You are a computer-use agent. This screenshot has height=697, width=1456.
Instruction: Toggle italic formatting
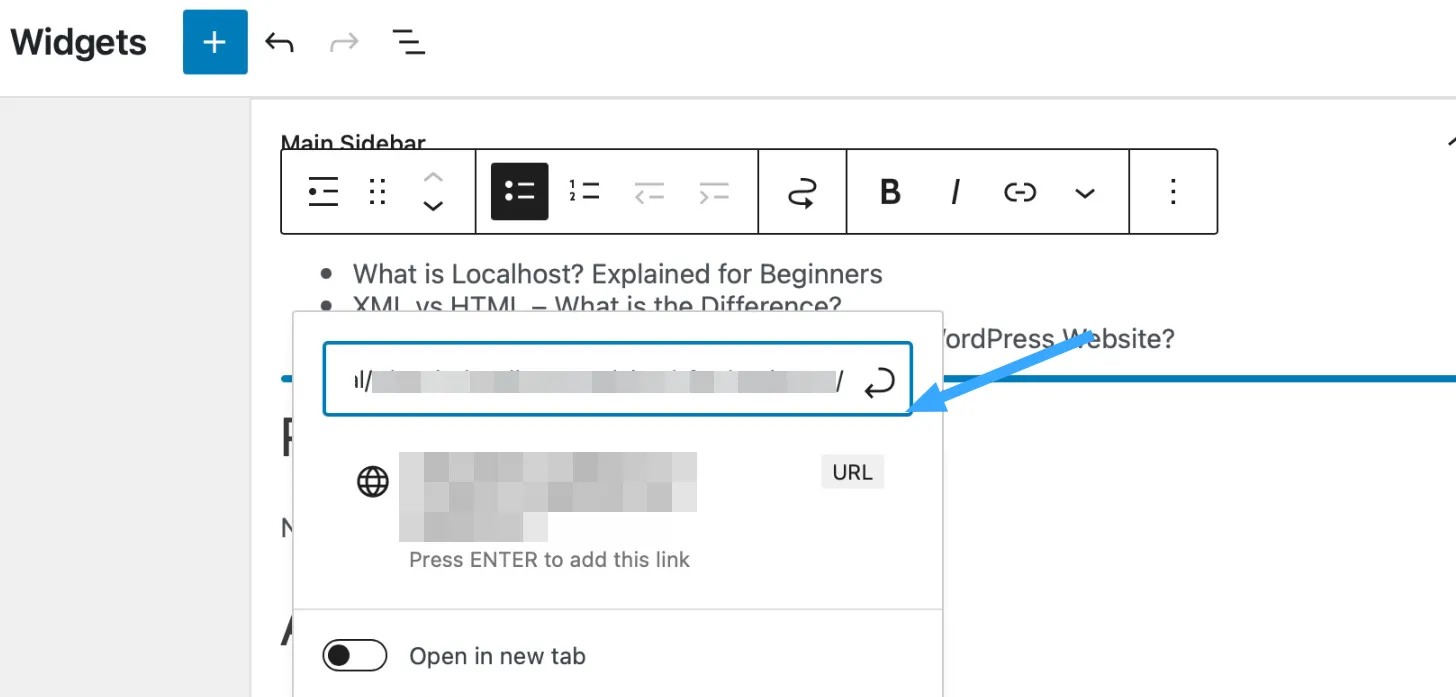pyautogui.click(x=955, y=191)
